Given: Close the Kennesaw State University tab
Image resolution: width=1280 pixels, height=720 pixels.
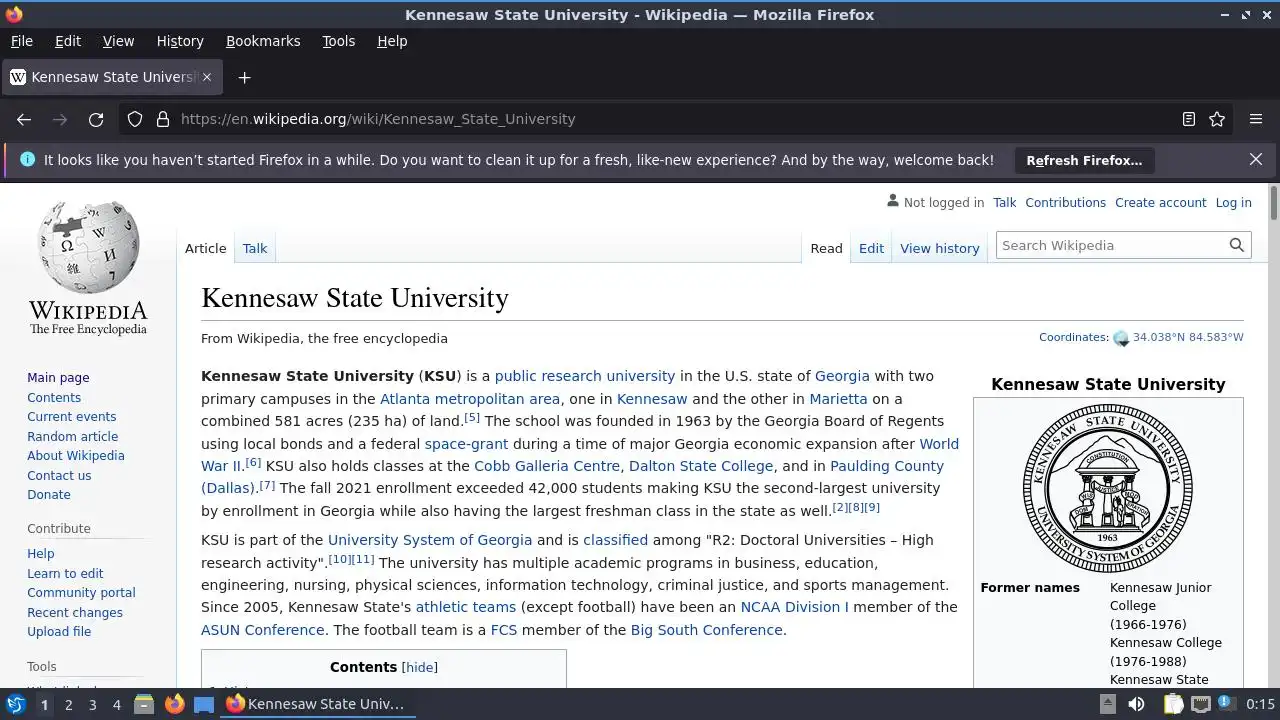Looking at the screenshot, I should click(x=207, y=77).
